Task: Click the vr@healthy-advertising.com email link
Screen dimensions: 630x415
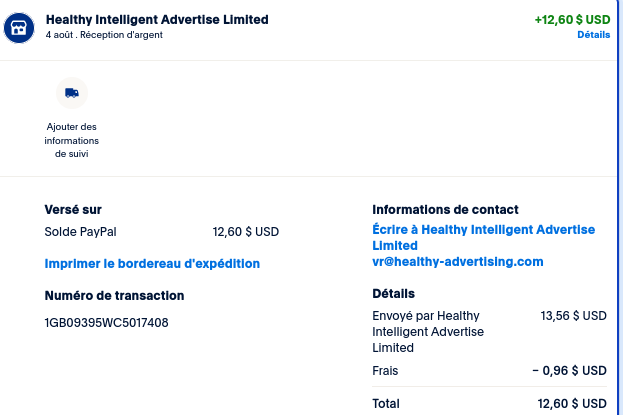Action: [x=458, y=262]
